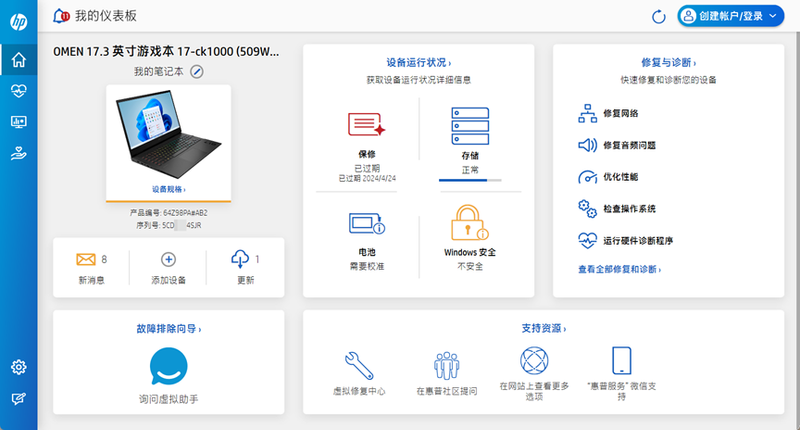Click the notification bell beside 我的仪表板
This screenshot has width=800, height=430.
(61, 16)
